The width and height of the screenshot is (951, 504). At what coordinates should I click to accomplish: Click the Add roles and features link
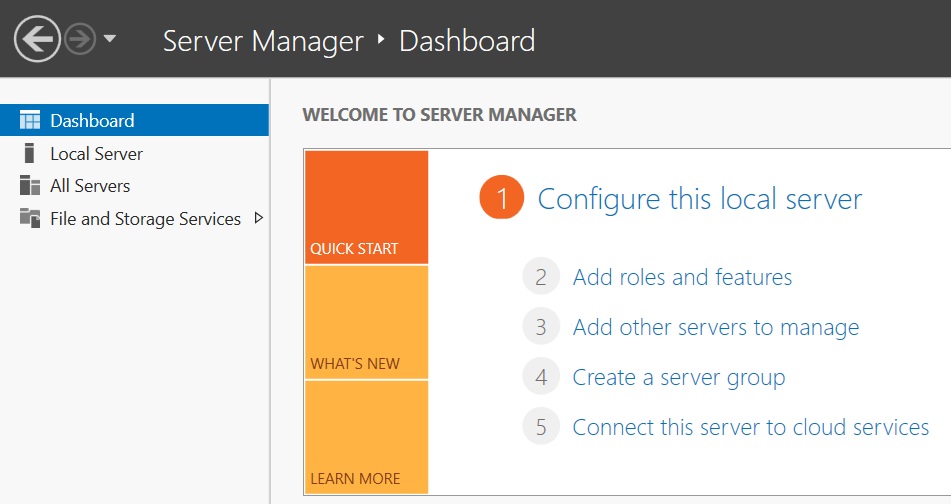682,277
